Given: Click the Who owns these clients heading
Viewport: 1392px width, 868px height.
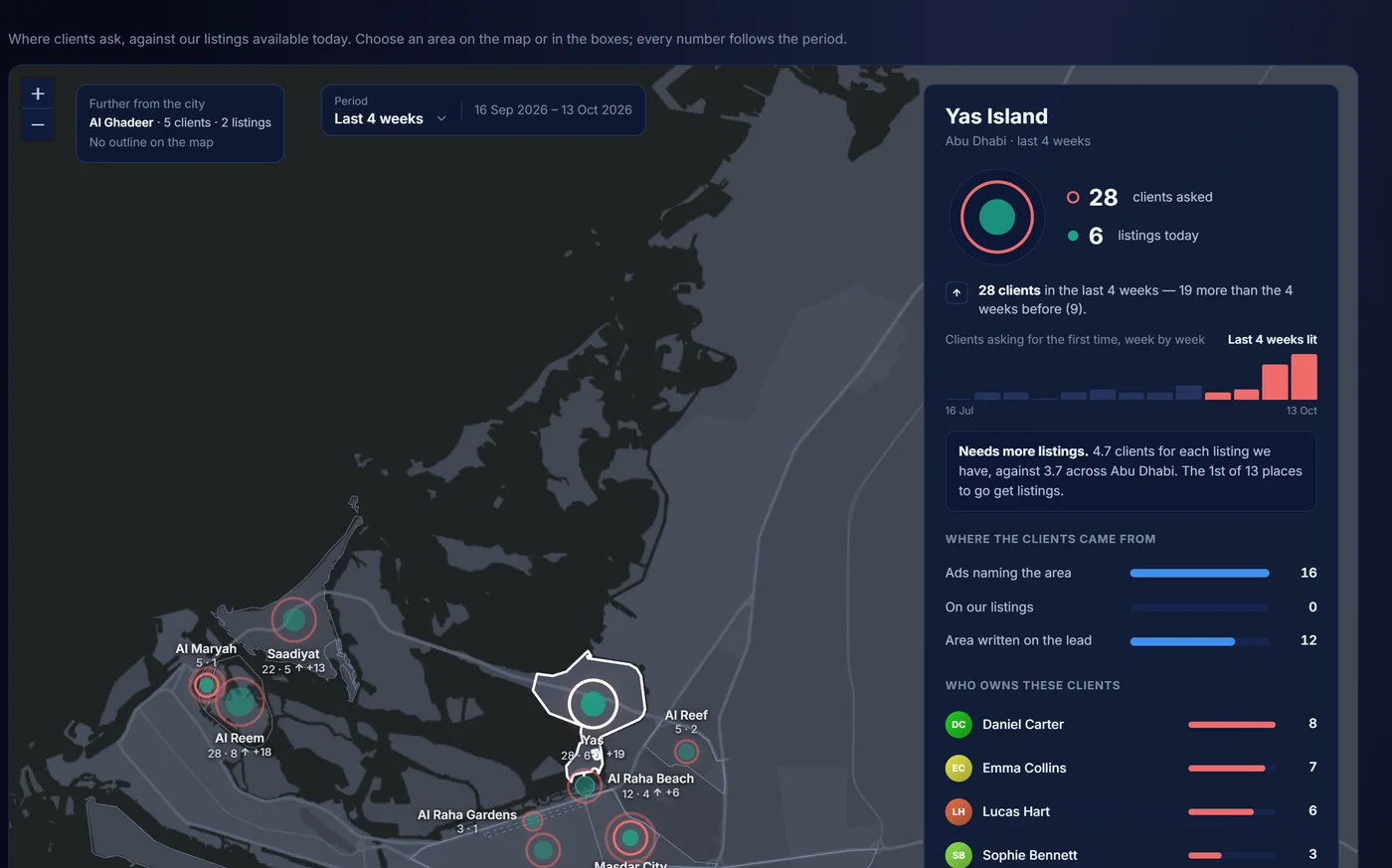Looking at the screenshot, I should coord(1033,685).
